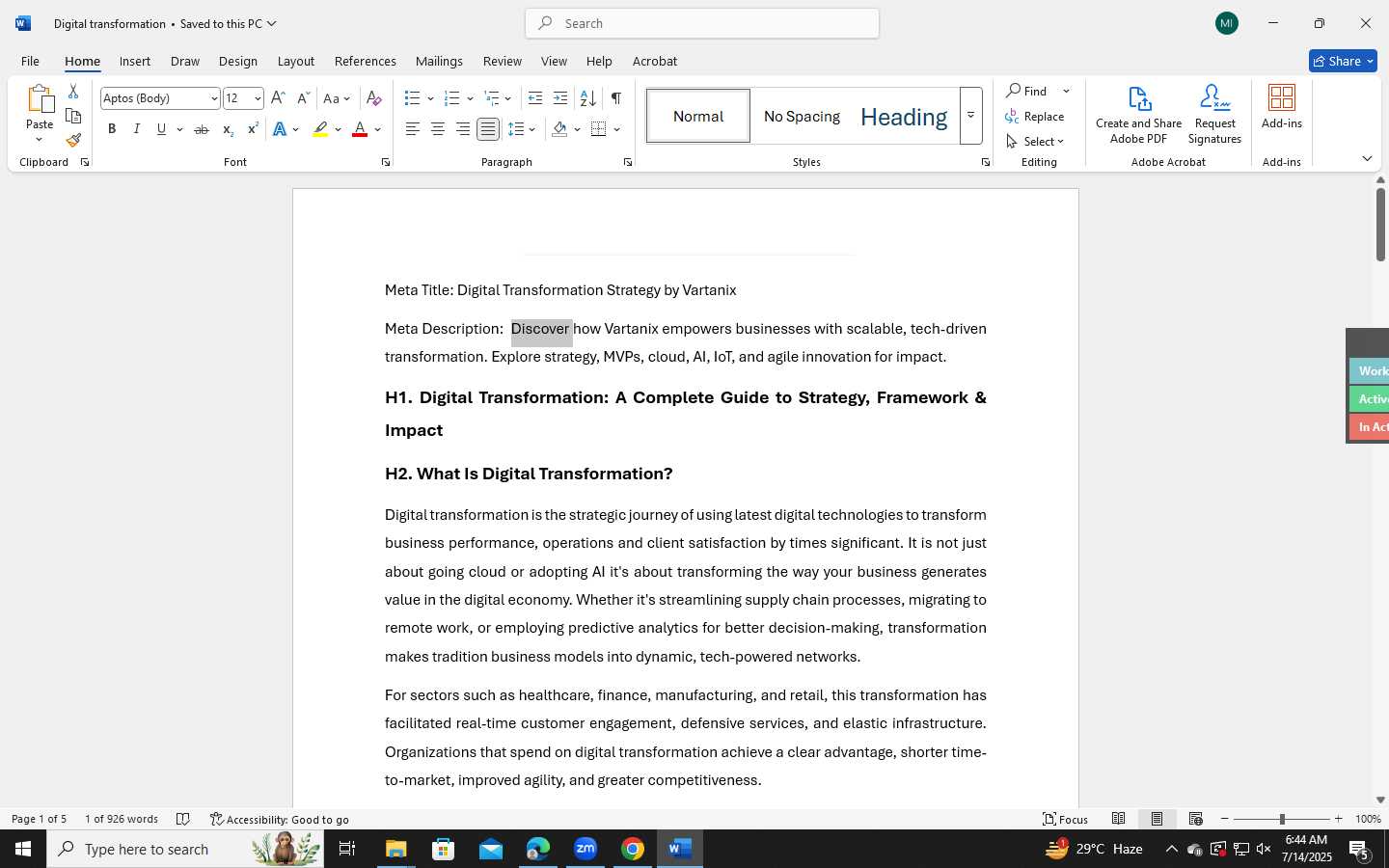Click the title bar Search box

point(702,23)
